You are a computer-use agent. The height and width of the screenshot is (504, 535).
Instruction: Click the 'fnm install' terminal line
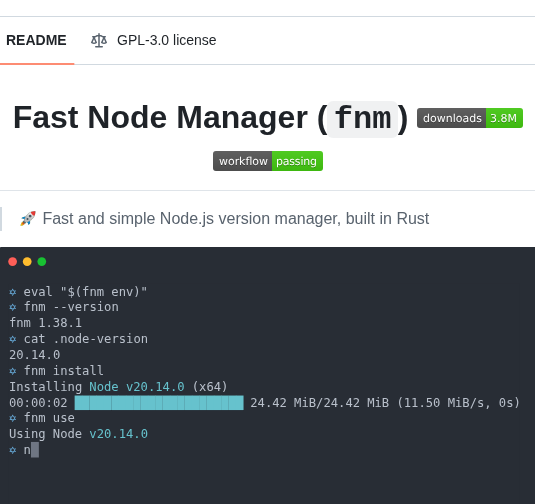coord(56,371)
